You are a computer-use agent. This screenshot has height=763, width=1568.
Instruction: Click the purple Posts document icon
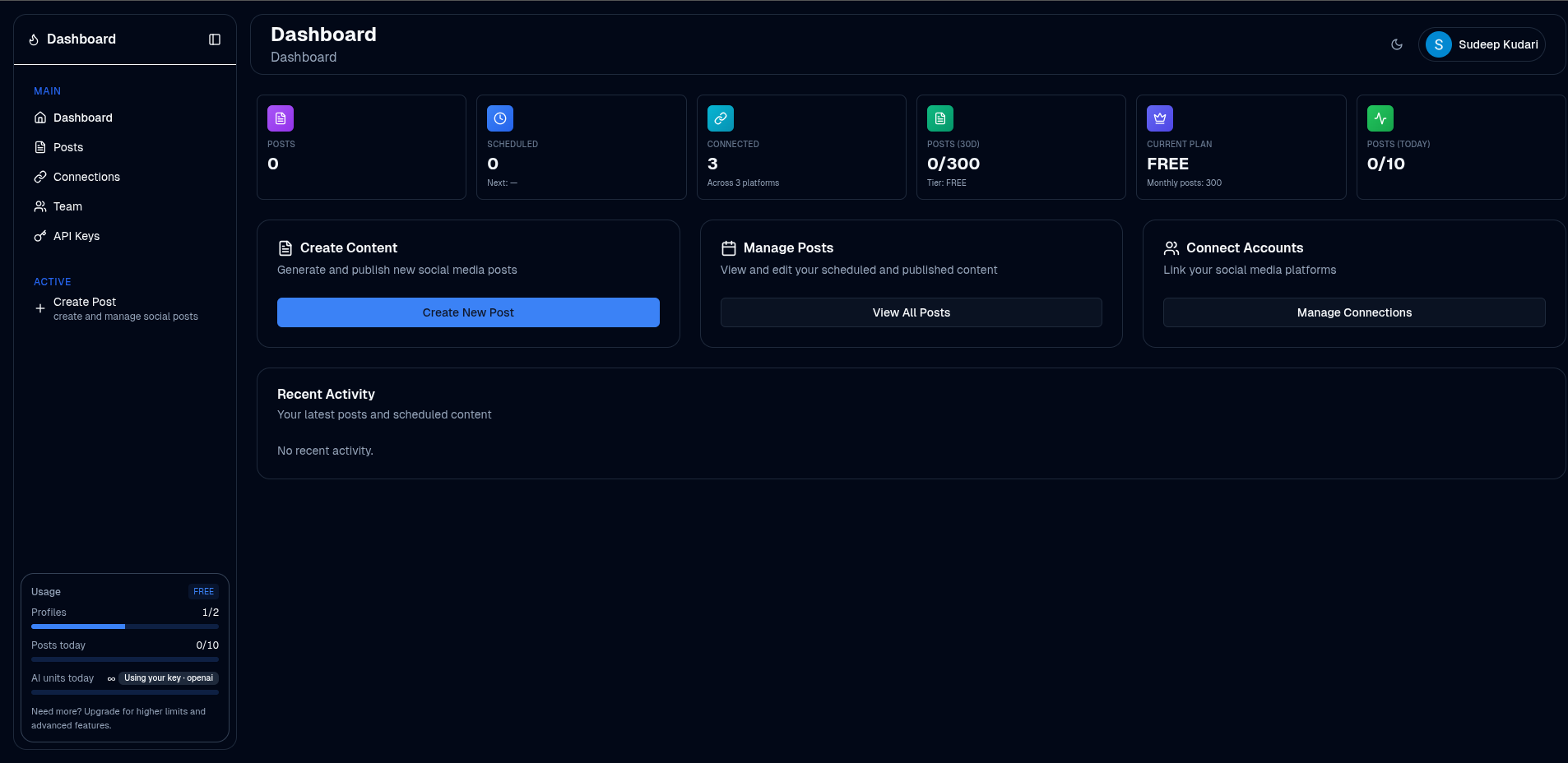tap(281, 118)
